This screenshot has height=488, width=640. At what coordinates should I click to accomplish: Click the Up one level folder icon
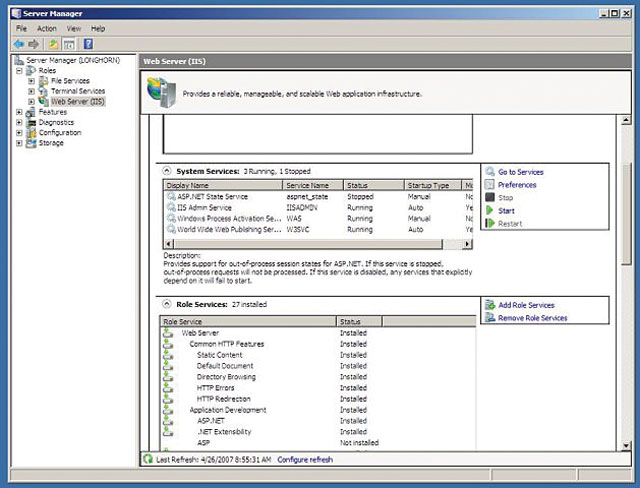click(x=53, y=44)
